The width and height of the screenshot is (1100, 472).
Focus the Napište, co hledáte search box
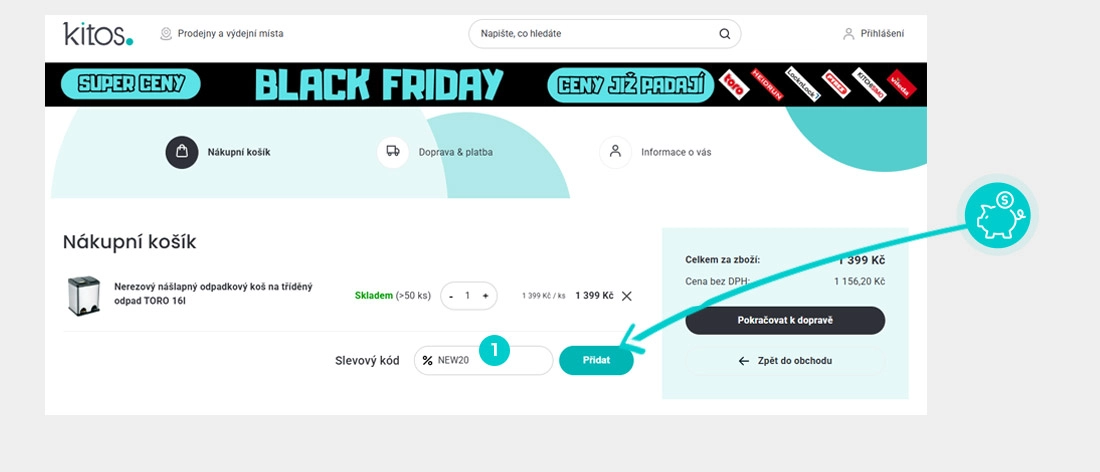(605, 34)
